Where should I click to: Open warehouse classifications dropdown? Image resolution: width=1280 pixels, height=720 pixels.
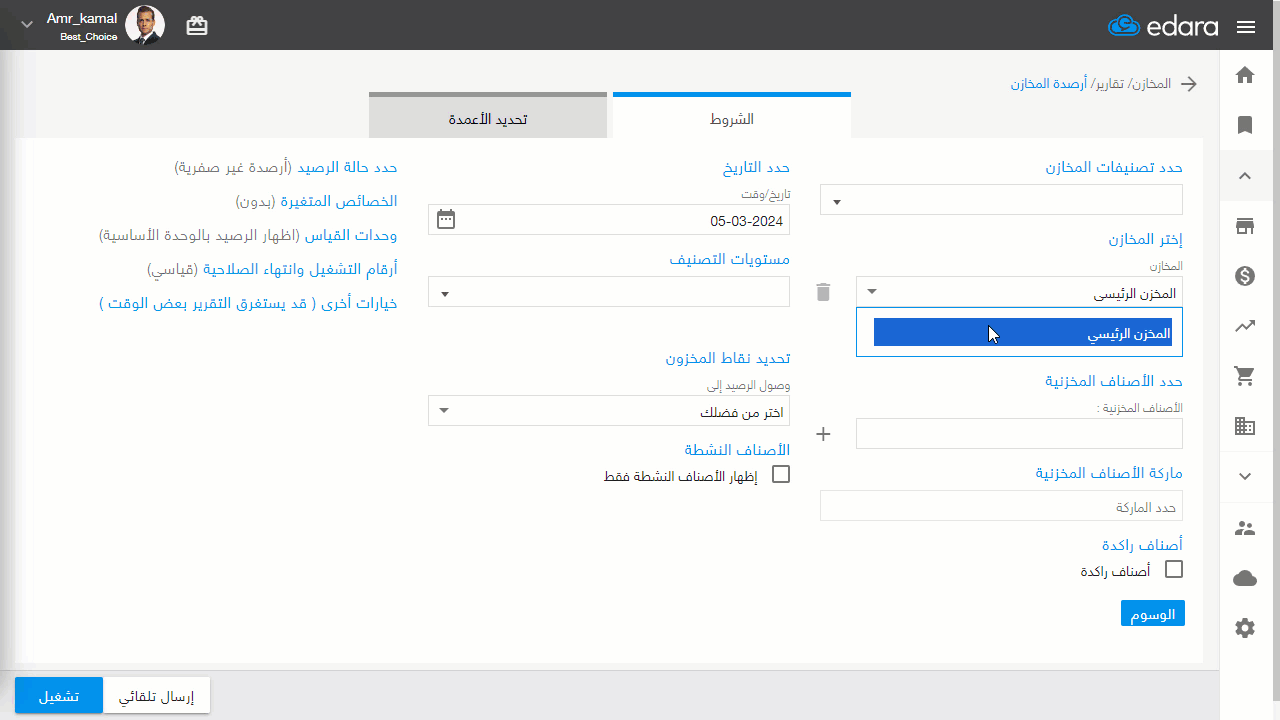[1001, 200]
